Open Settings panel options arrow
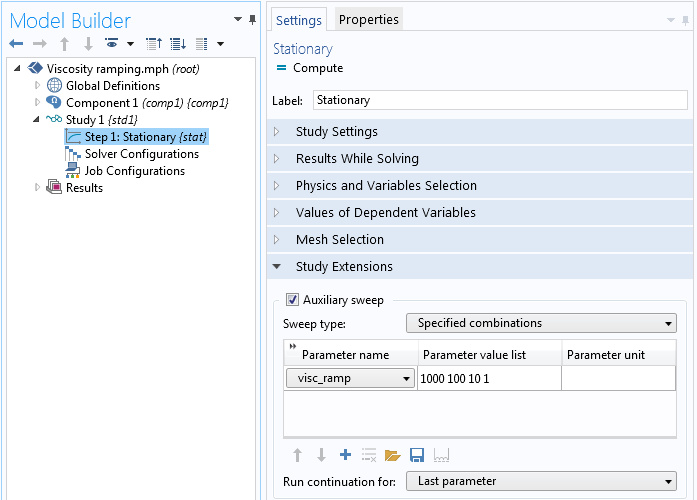The image size is (697, 500). coord(671,20)
